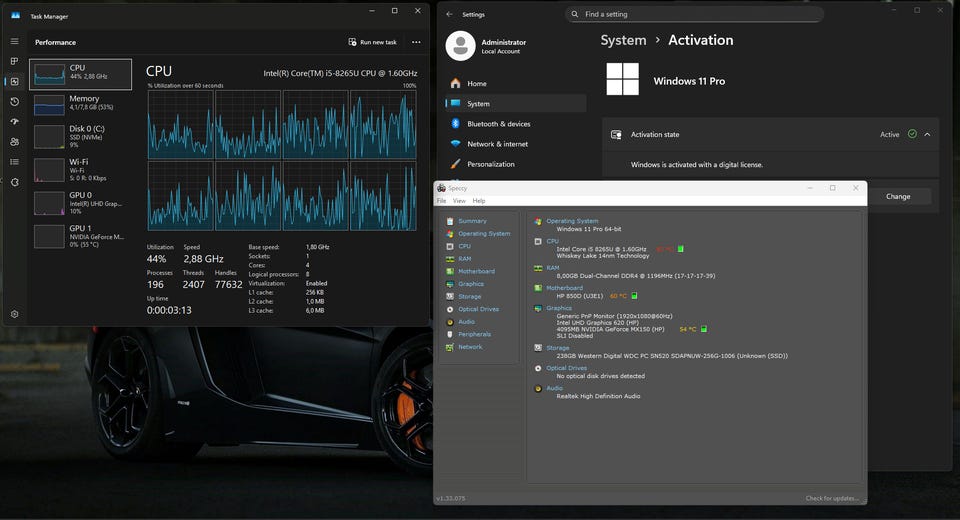Screen dimensions: 960x520
Task: Click Check for updates in Speccy
Action: [831, 498]
